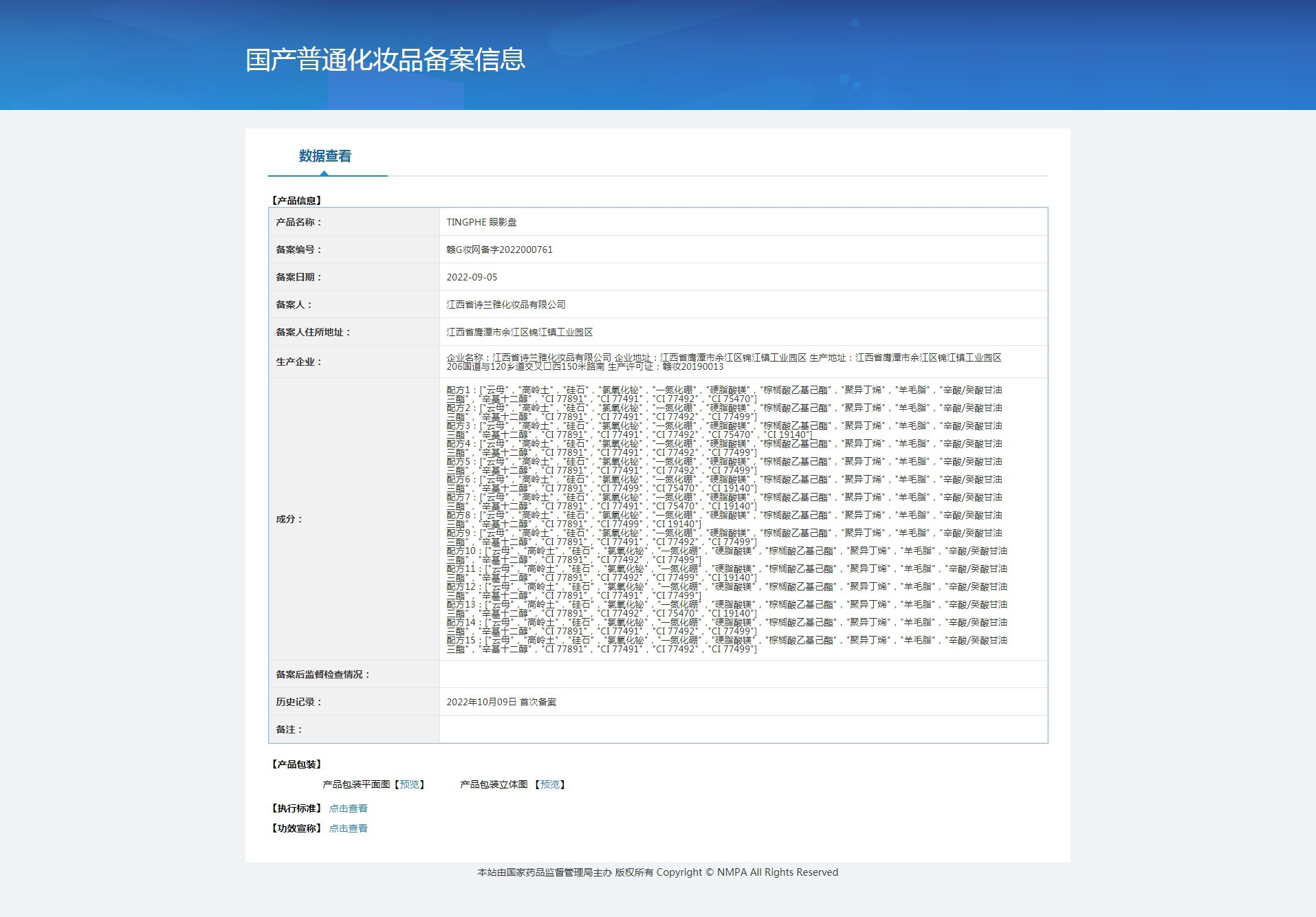Open 预览 link for 产品包装立体图

pyautogui.click(x=550, y=784)
